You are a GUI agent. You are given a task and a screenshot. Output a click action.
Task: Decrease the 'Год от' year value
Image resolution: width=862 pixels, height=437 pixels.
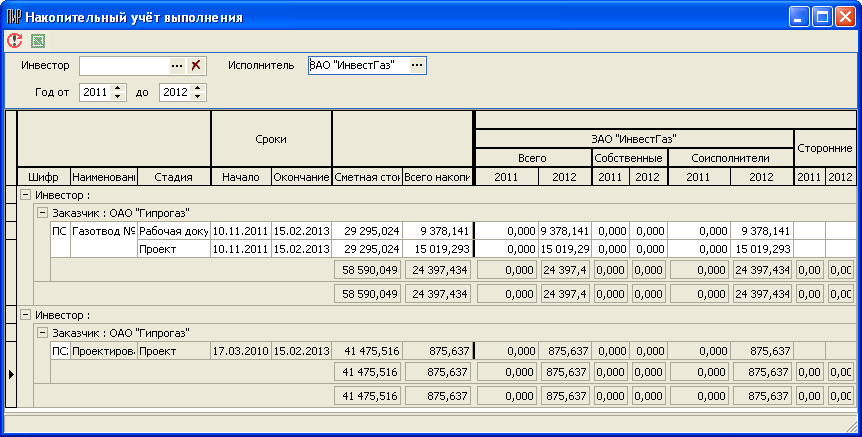[118, 96]
